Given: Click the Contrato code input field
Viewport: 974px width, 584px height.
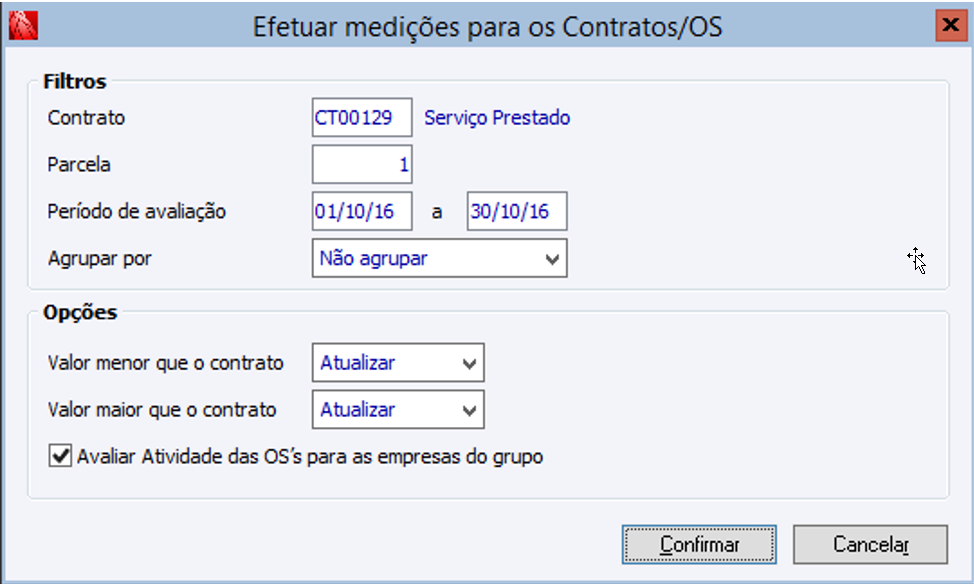Looking at the screenshot, I should tap(361, 118).
